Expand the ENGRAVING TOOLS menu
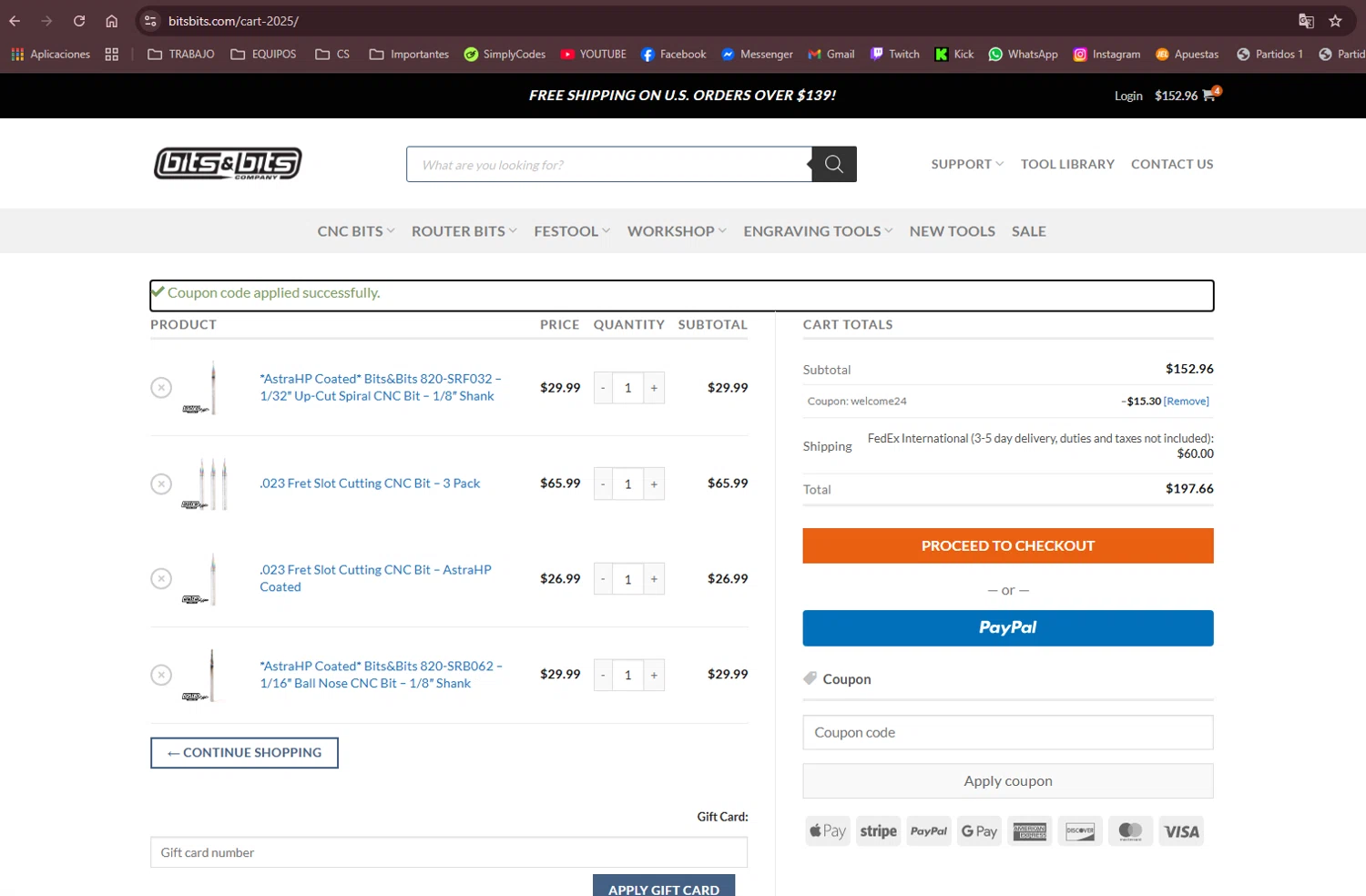This screenshot has height=896, width=1366. point(818,231)
